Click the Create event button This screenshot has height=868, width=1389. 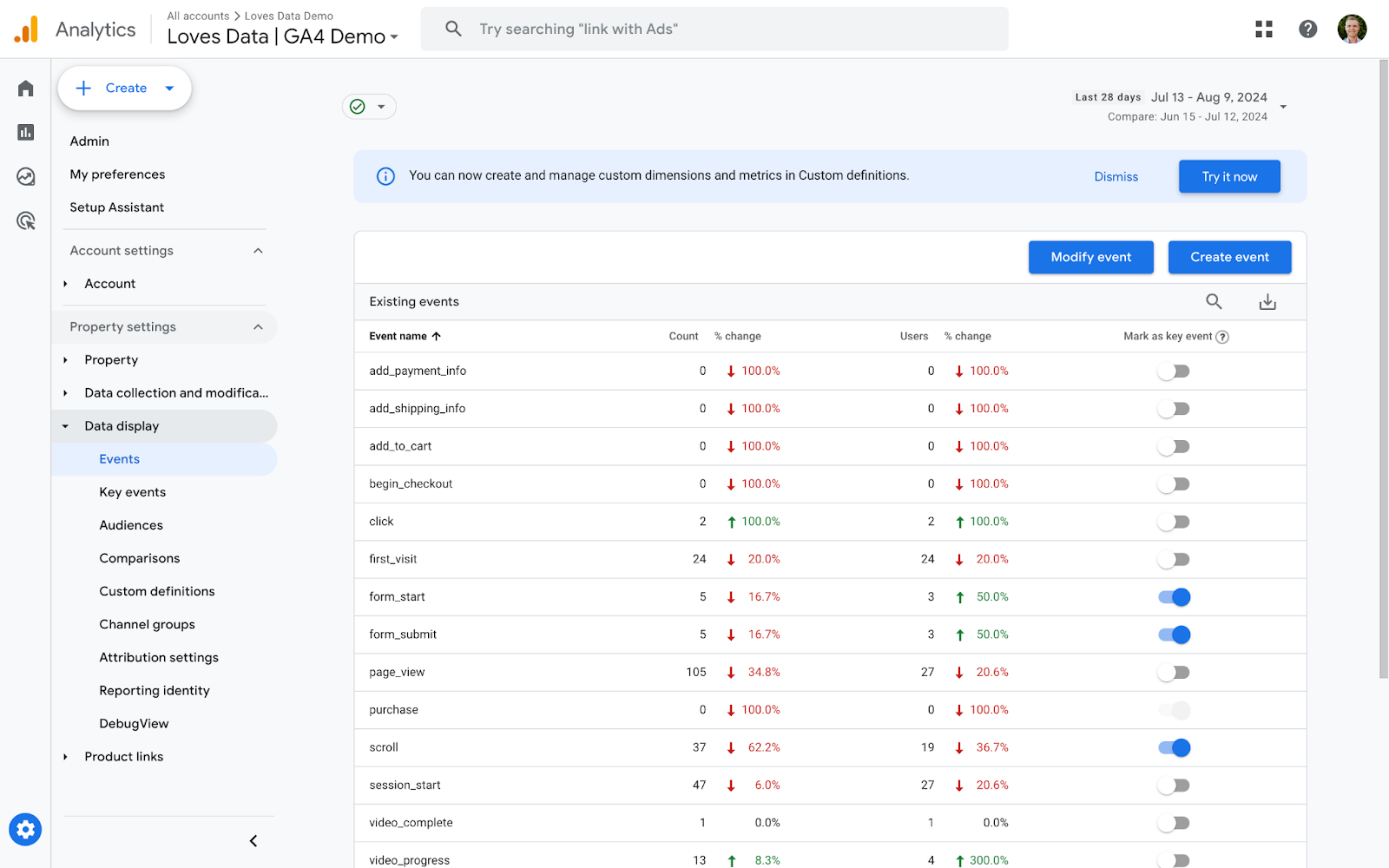pyautogui.click(x=1229, y=257)
